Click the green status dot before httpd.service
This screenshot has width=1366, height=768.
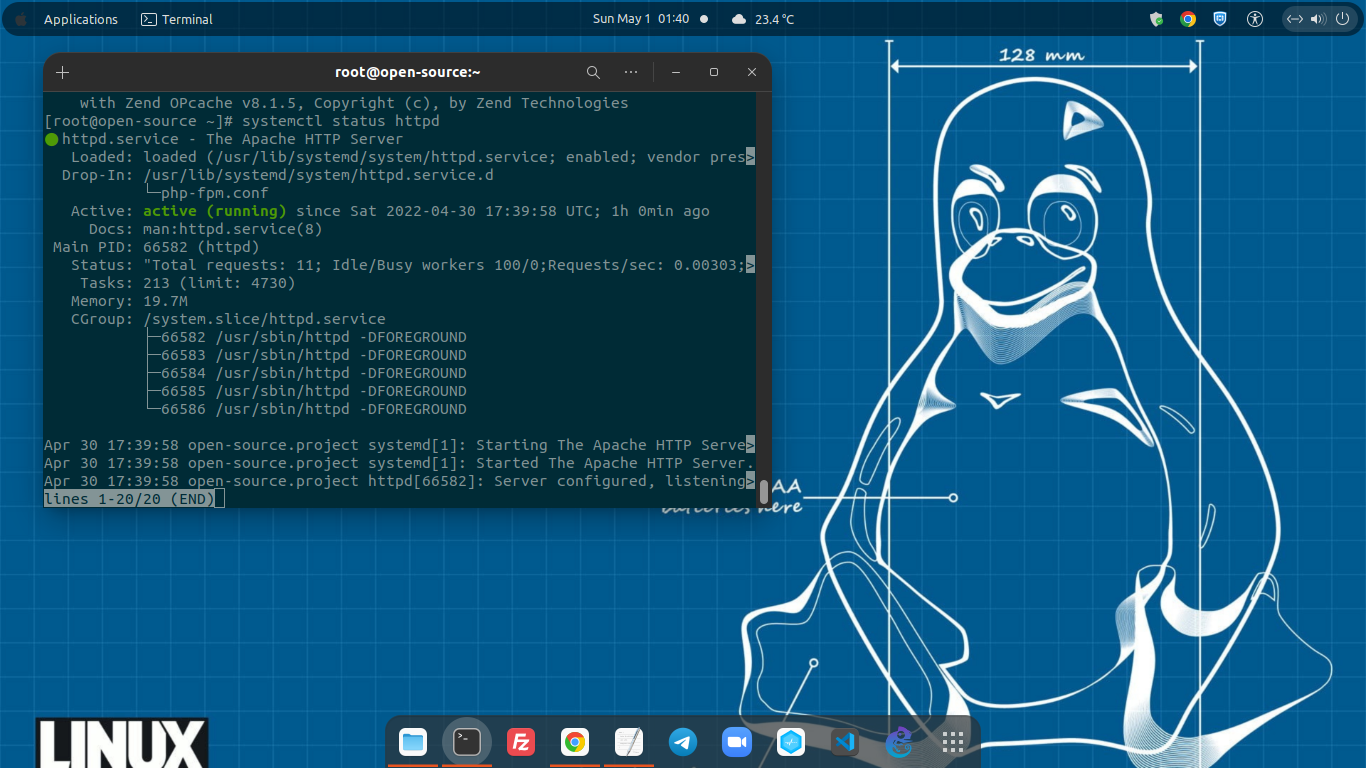point(52,140)
